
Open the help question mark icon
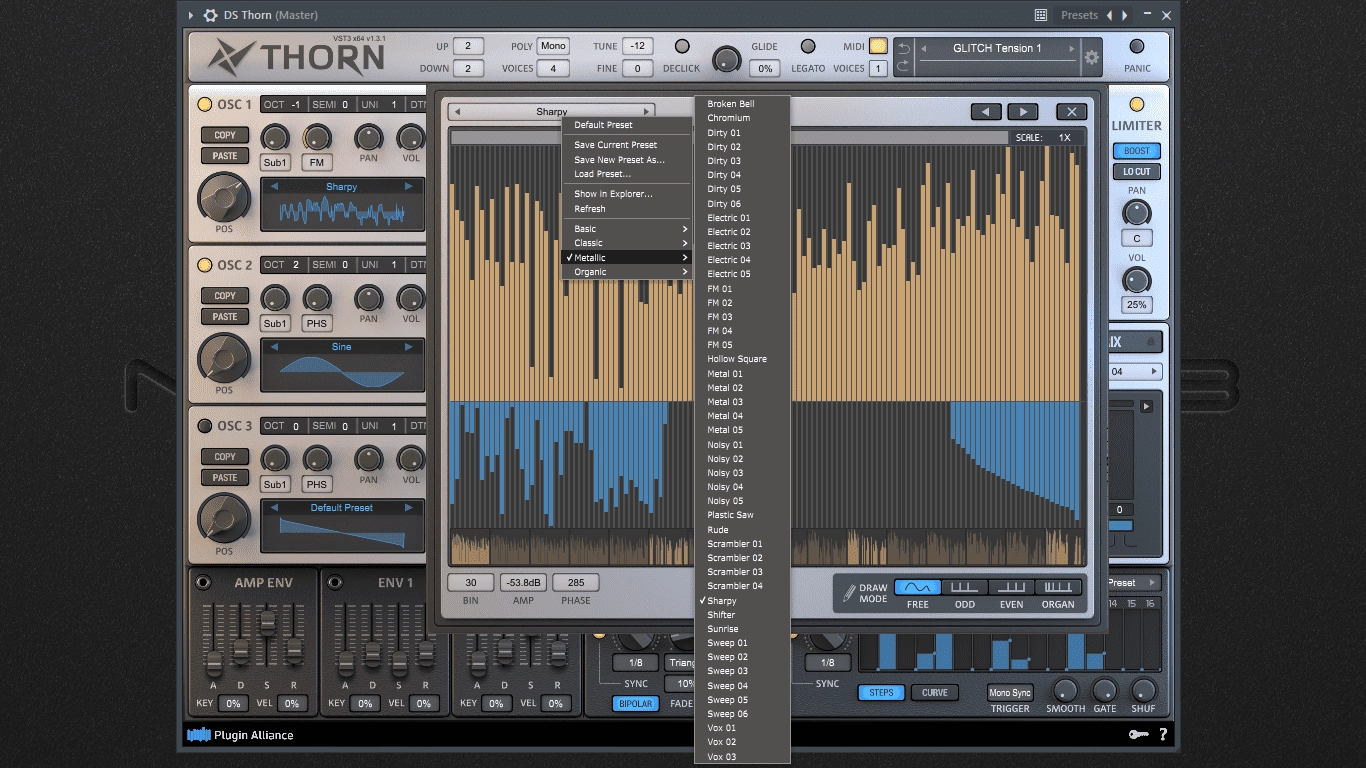1163,735
